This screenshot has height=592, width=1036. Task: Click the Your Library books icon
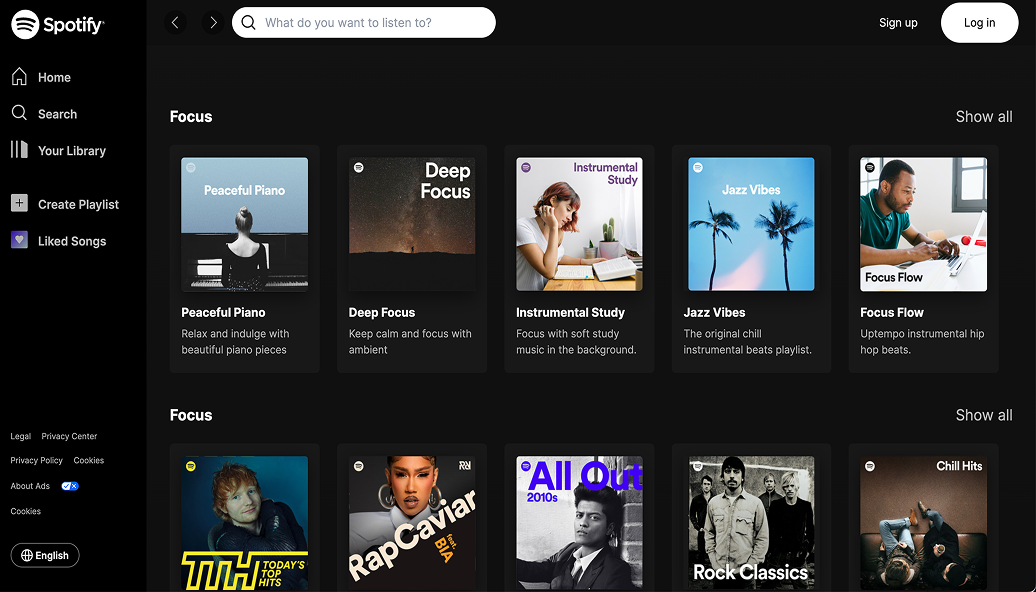coord(19,149)
